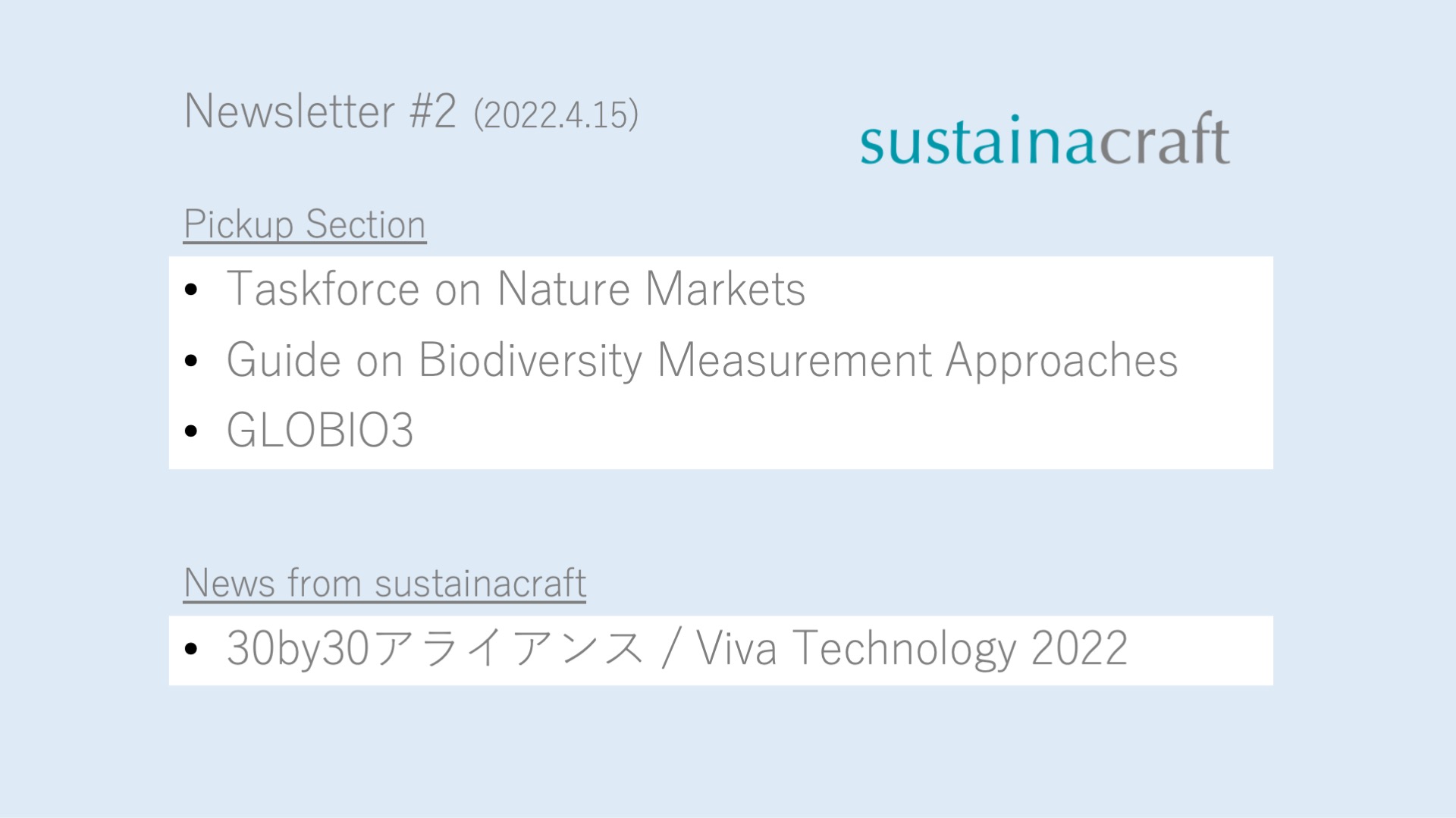Click the Viva Technology 2022 text
1456x818 pixels.
pyautogui.click(x=912, y=649)
